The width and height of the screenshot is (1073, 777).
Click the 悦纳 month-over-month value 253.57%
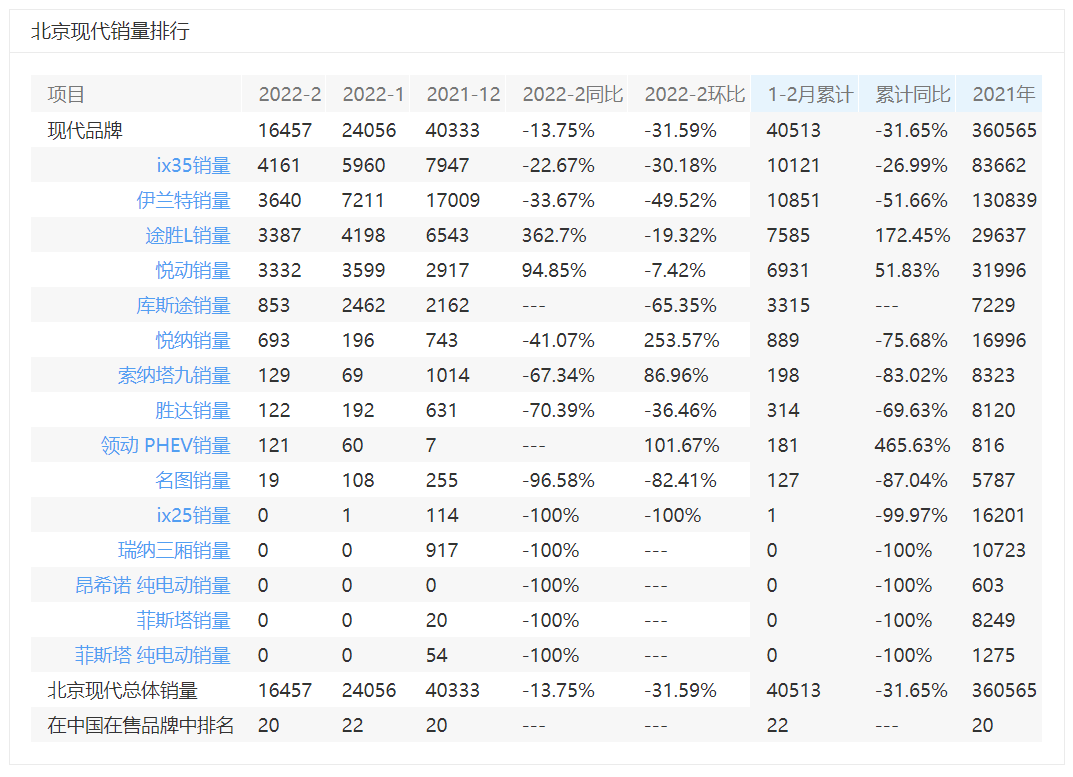(x=682, y=340)
